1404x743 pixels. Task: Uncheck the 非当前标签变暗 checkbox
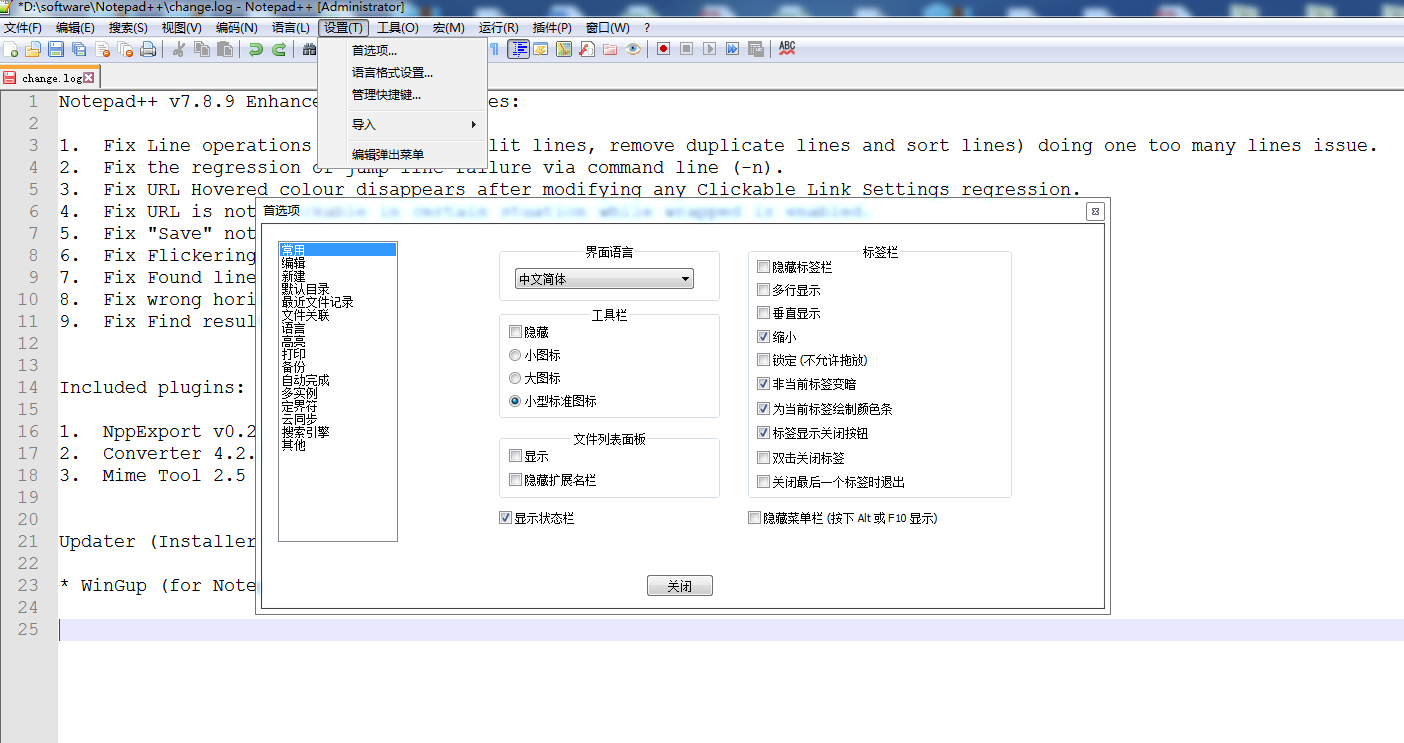763,384
